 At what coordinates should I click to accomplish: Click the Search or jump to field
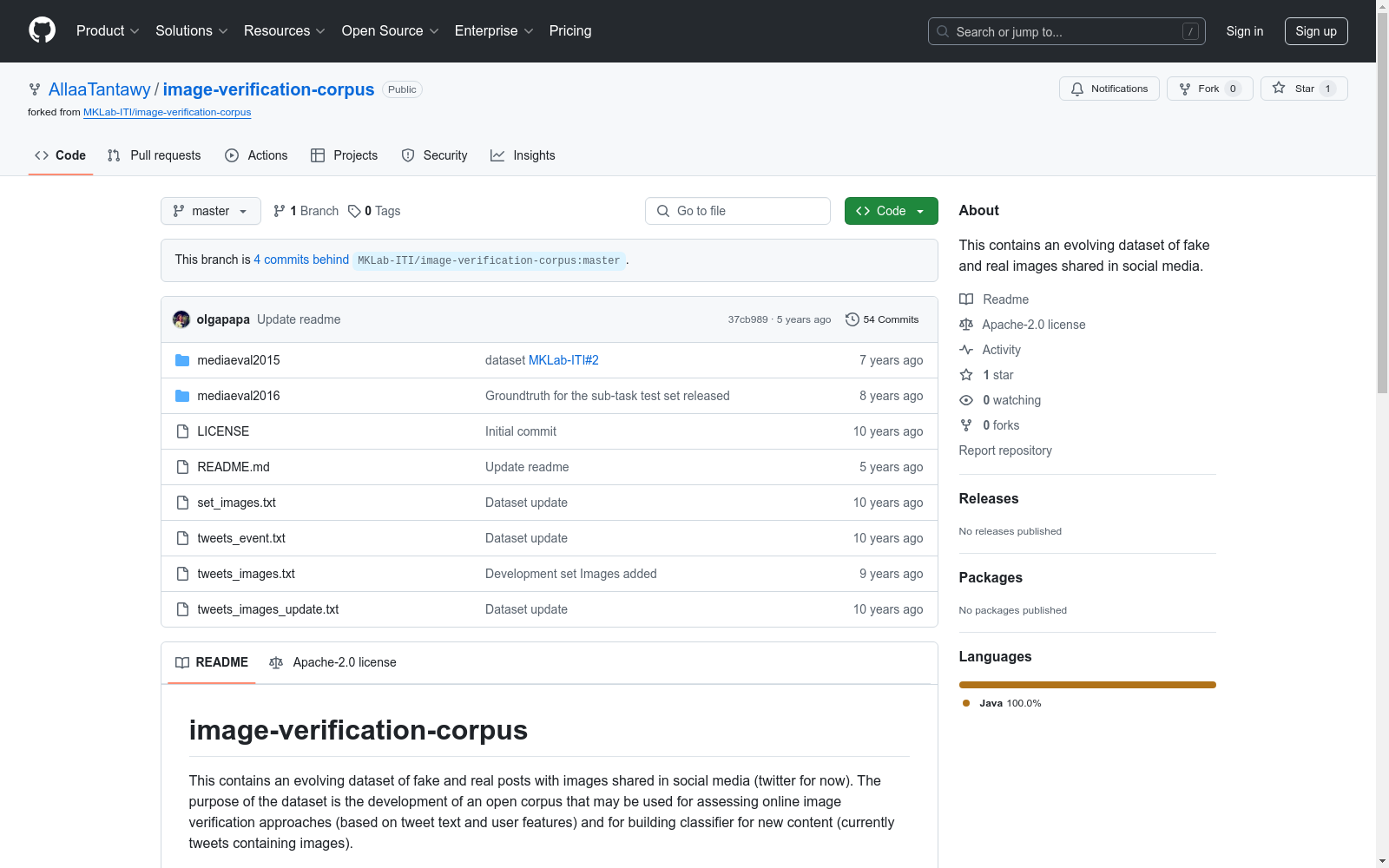(1067, 31)
